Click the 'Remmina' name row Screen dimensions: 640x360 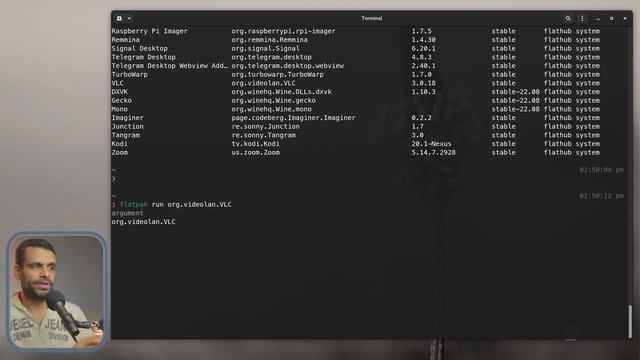click(125, 40)
